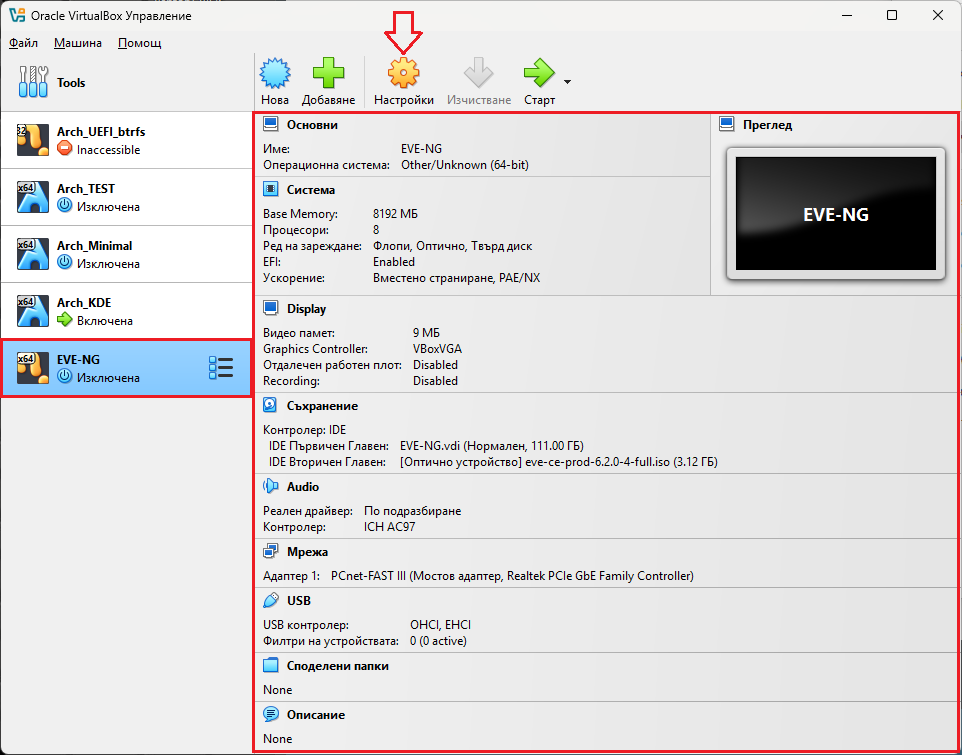The height and width of the screenshot is (755, 962).
Task: Click the Преглед heading text
Action: tap(768, 125)
